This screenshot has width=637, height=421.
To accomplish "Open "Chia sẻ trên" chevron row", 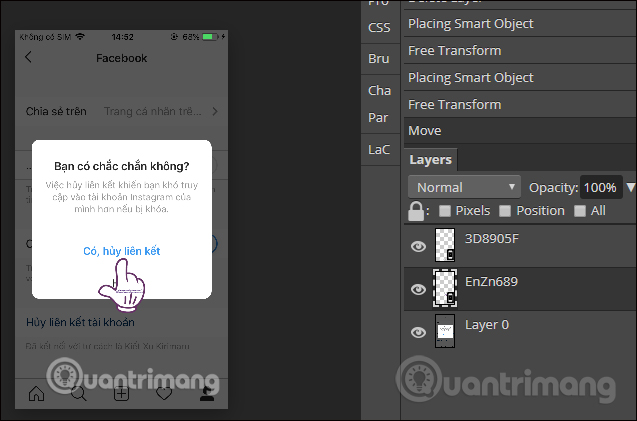I will (121, 111).
